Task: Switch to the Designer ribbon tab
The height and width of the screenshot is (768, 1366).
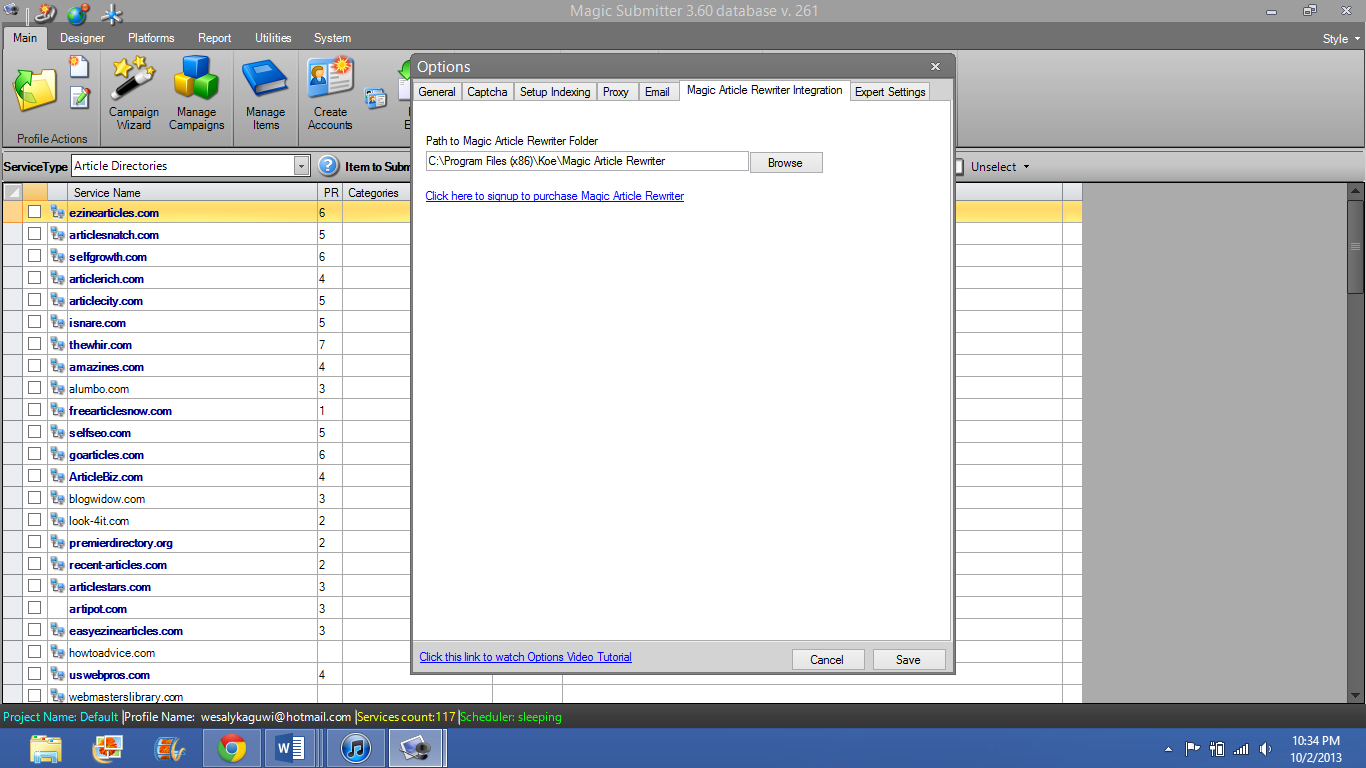Action: coord(82,38)
